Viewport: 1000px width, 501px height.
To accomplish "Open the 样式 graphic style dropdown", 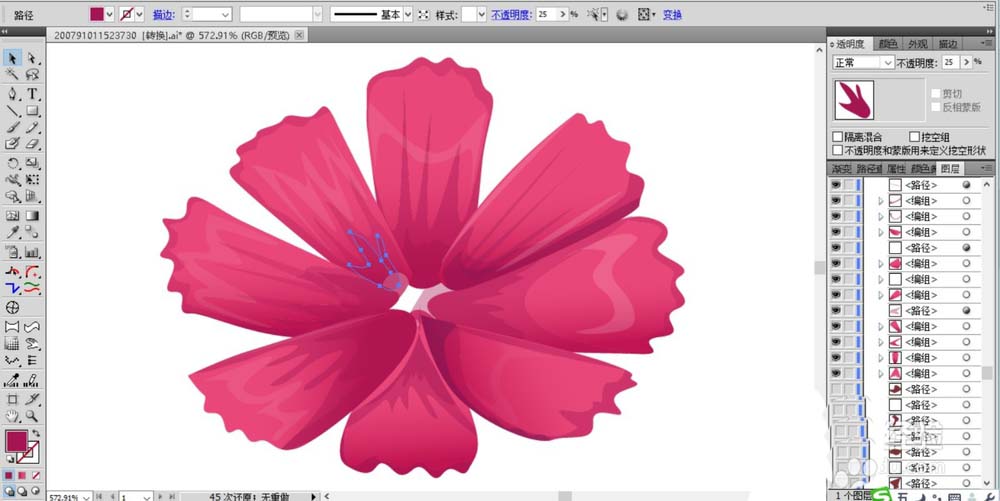I will [x=482, y=15].
